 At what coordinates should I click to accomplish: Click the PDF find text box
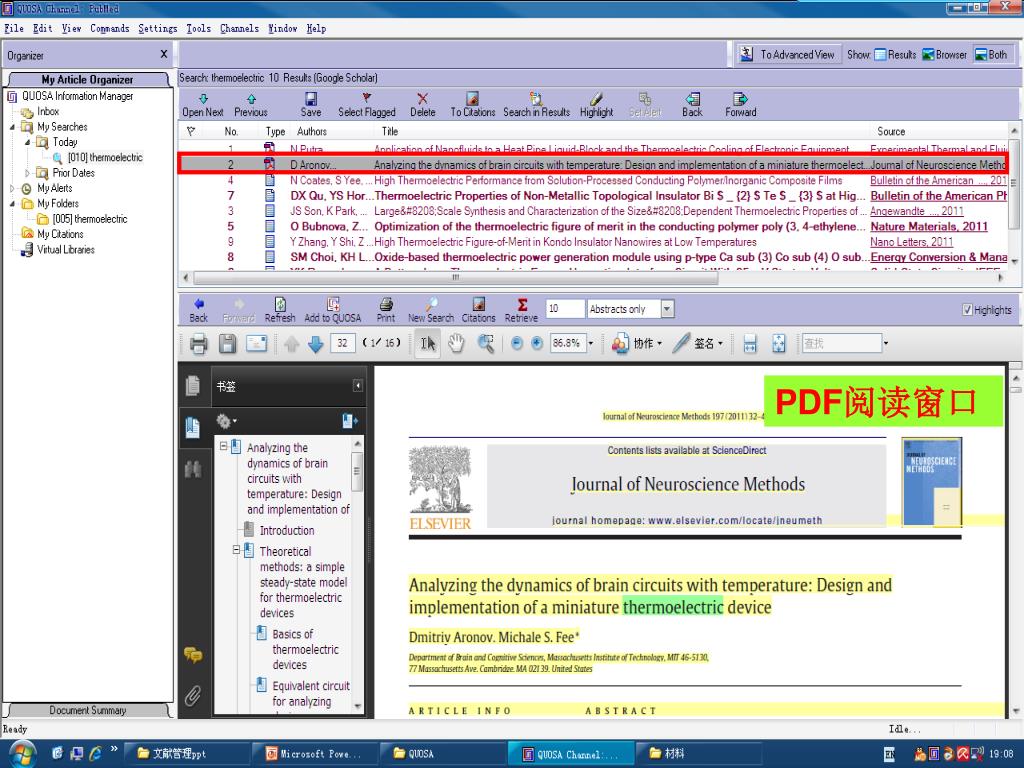coord(842,344)
